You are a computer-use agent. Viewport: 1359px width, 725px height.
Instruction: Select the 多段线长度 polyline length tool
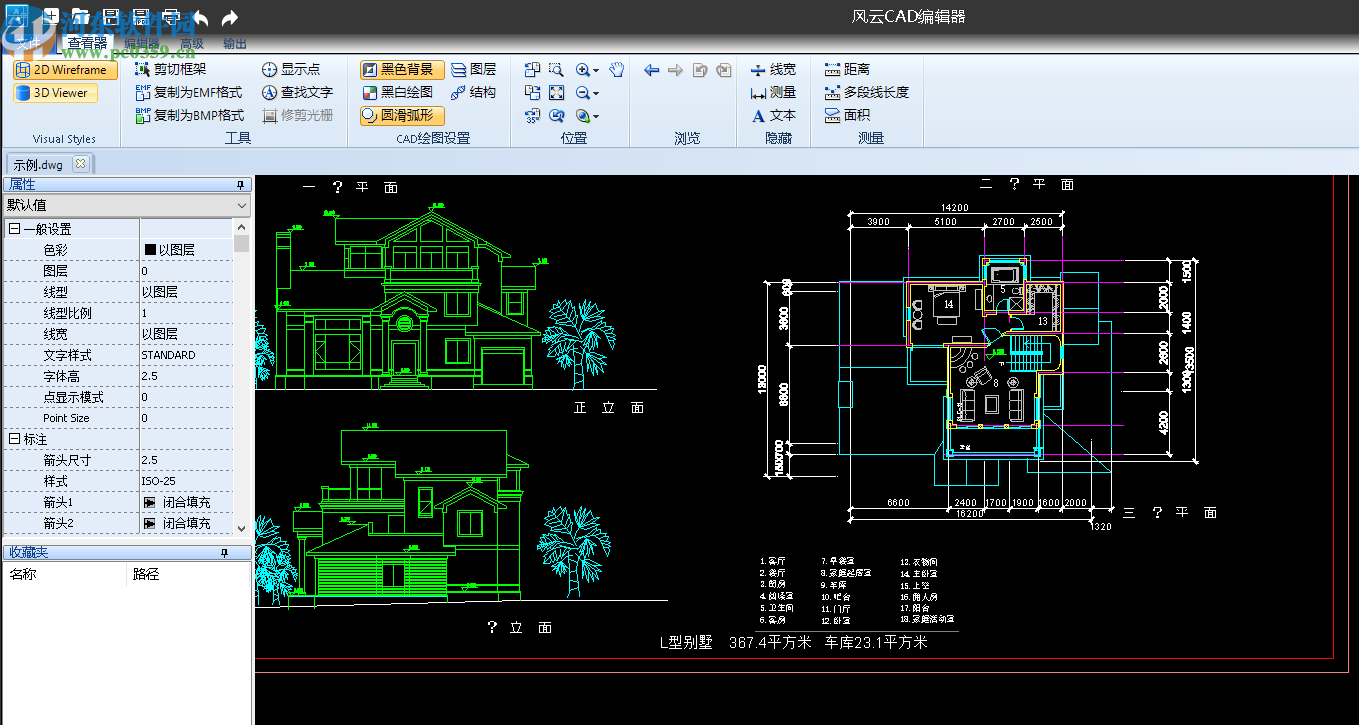[x=866, y=92]
